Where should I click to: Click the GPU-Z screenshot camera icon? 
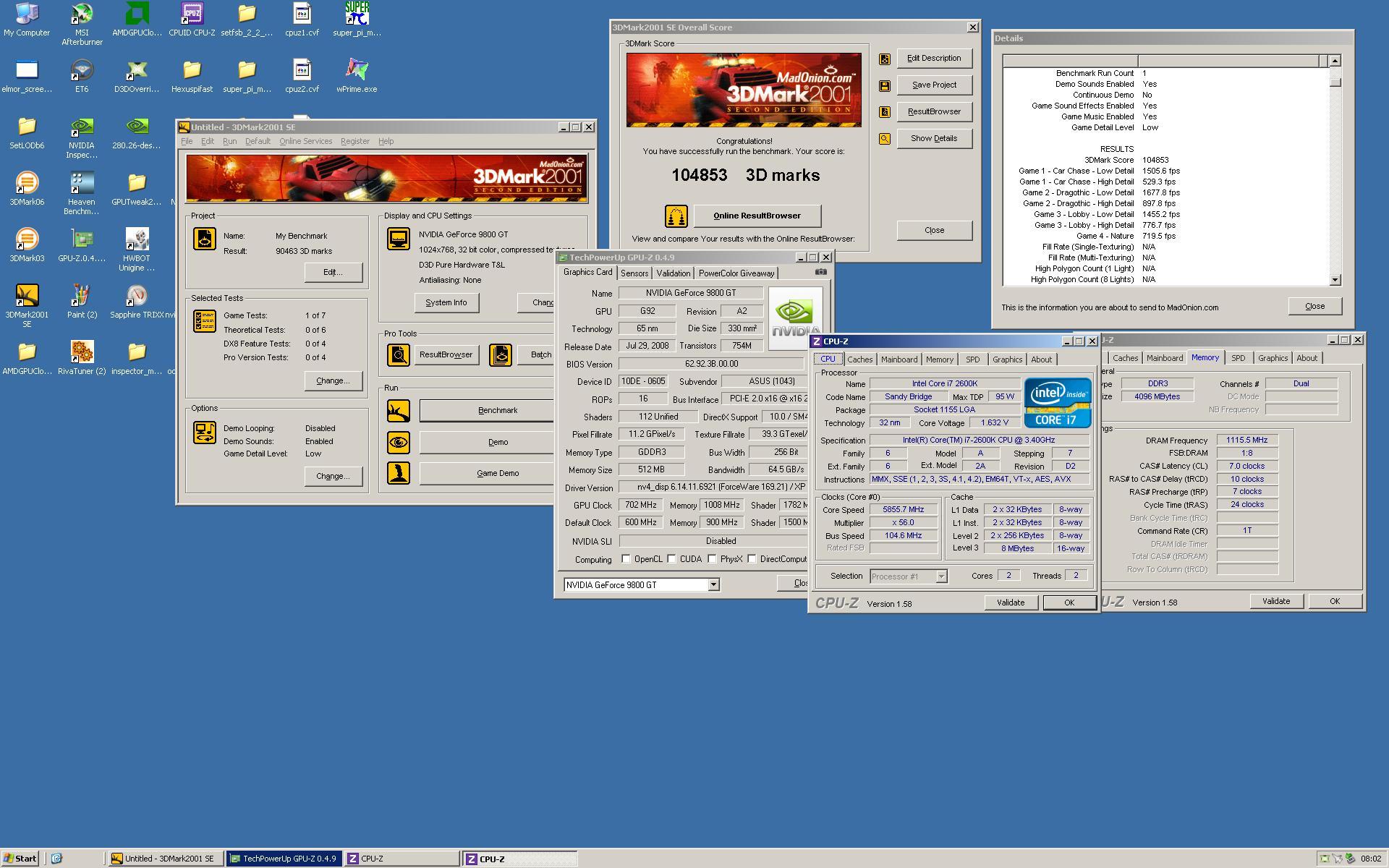pyautogui.click(x=820, y=272)
